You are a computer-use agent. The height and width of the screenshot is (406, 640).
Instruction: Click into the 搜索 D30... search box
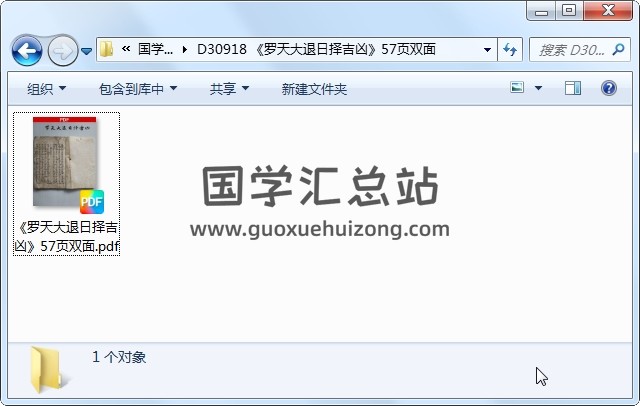[x=572, y=50]
